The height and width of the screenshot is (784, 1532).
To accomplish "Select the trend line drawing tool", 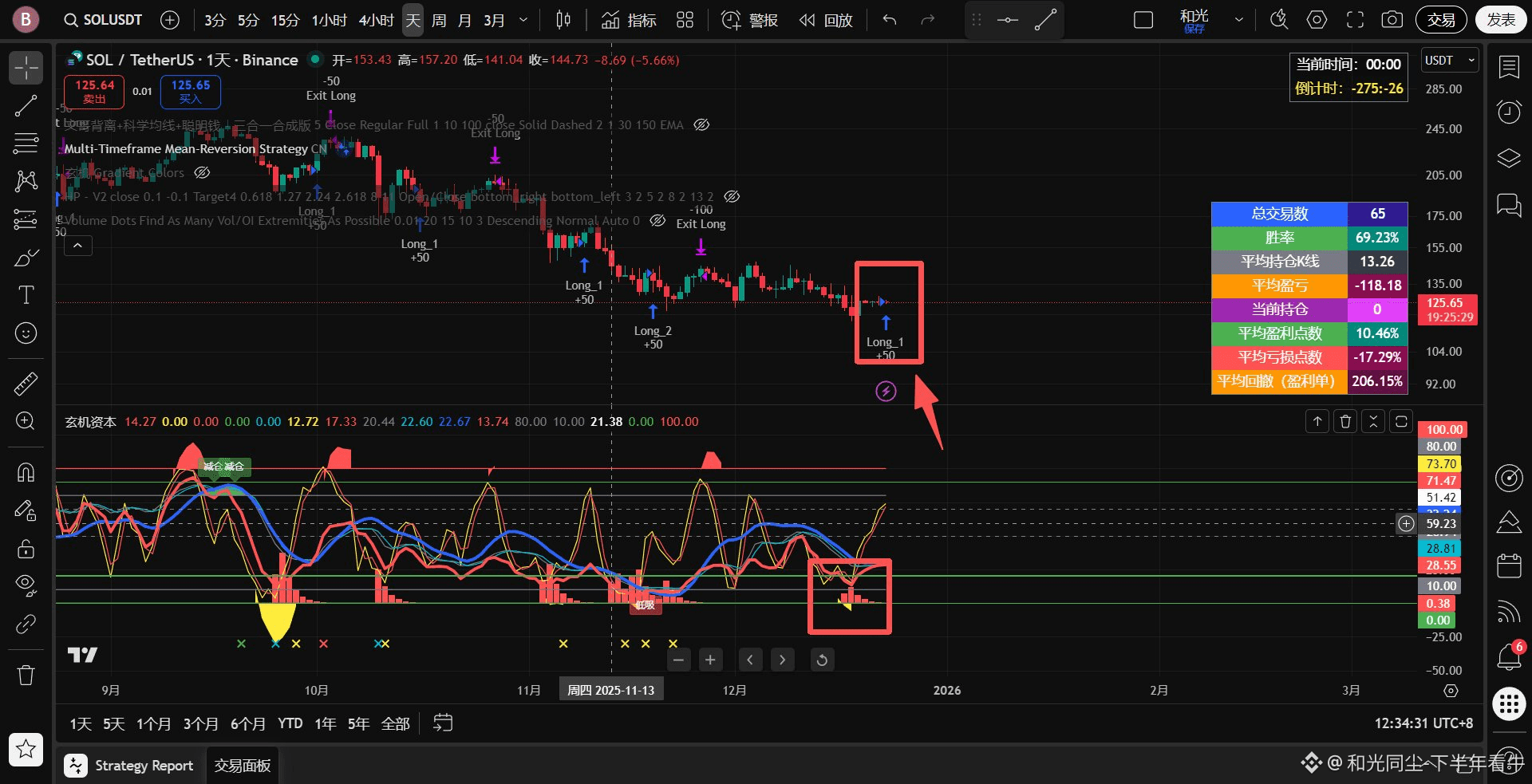I will tap(26, 105).
